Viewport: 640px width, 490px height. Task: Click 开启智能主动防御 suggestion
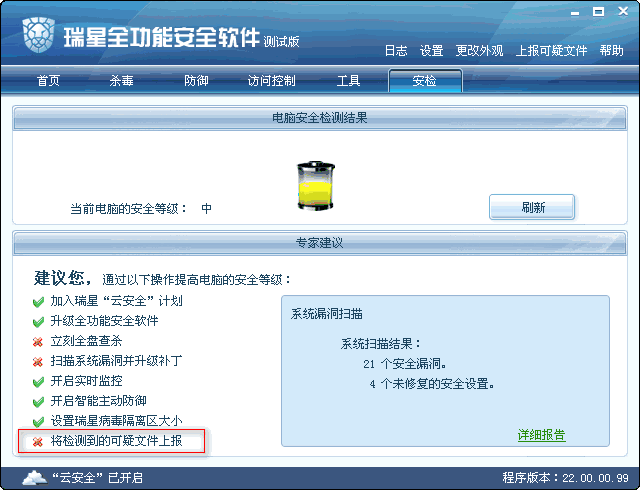pyautogui.click(x=98, y=401)
